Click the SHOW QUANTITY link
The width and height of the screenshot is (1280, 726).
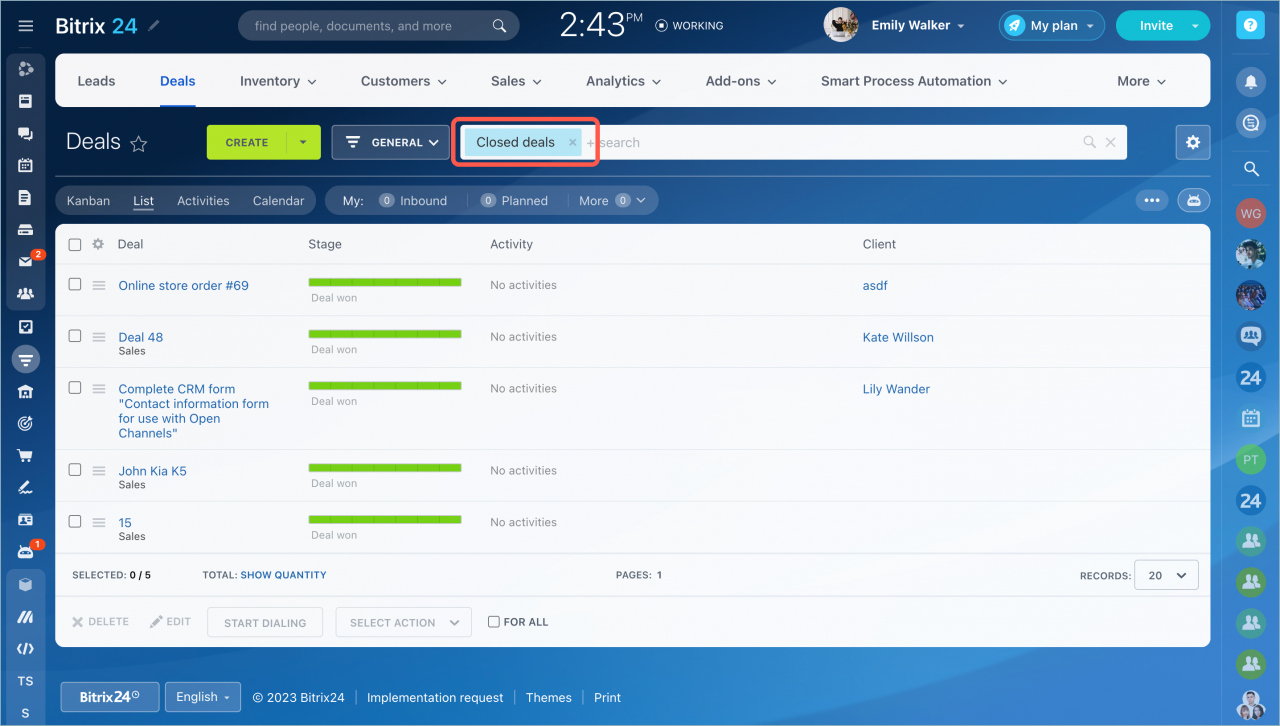pyautogui.click(x=284, y=575)
